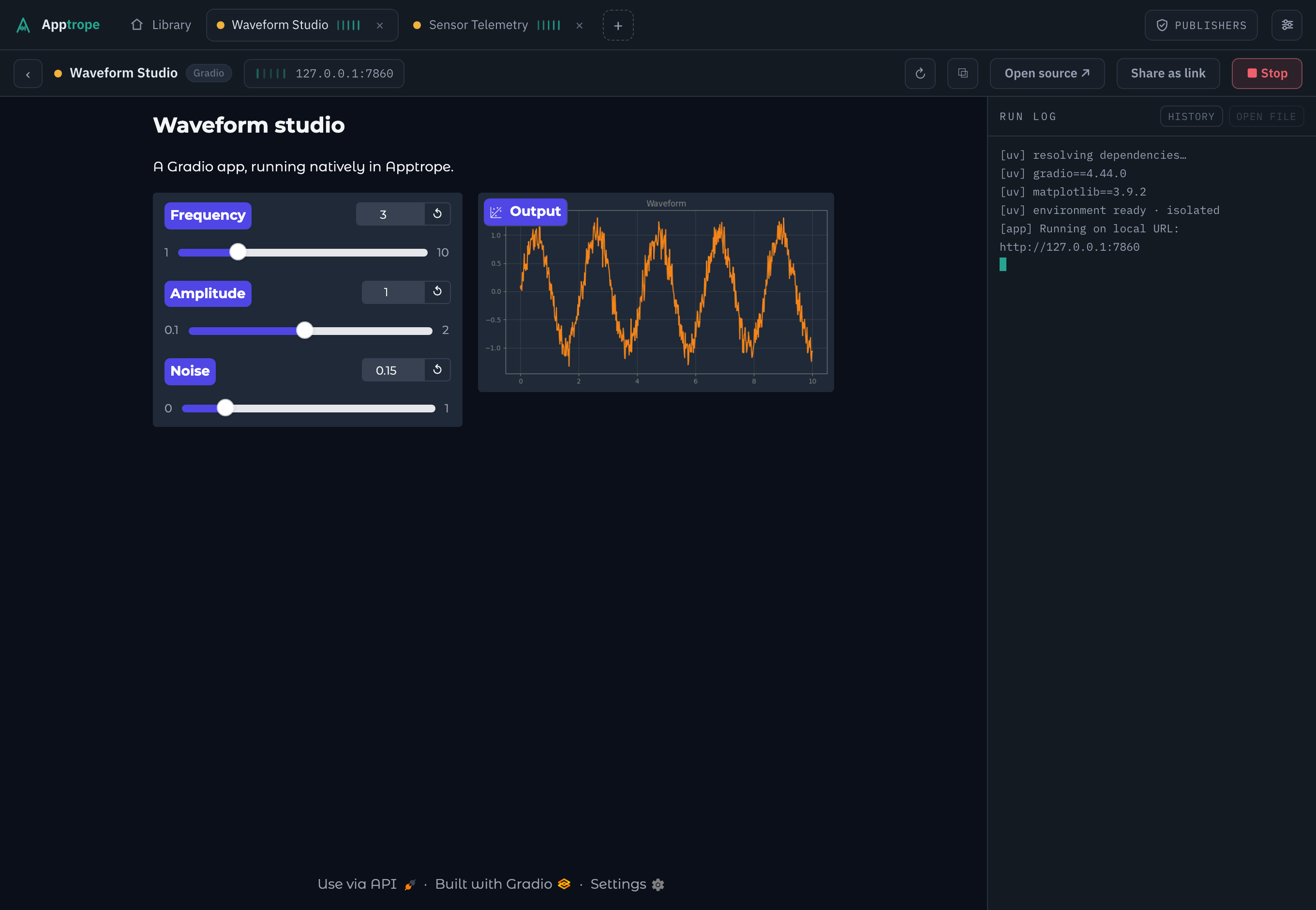This screenshot has height=910, width=1316.
Task: Close the Sensor Telemetry tab
Action: coord(579,26)
